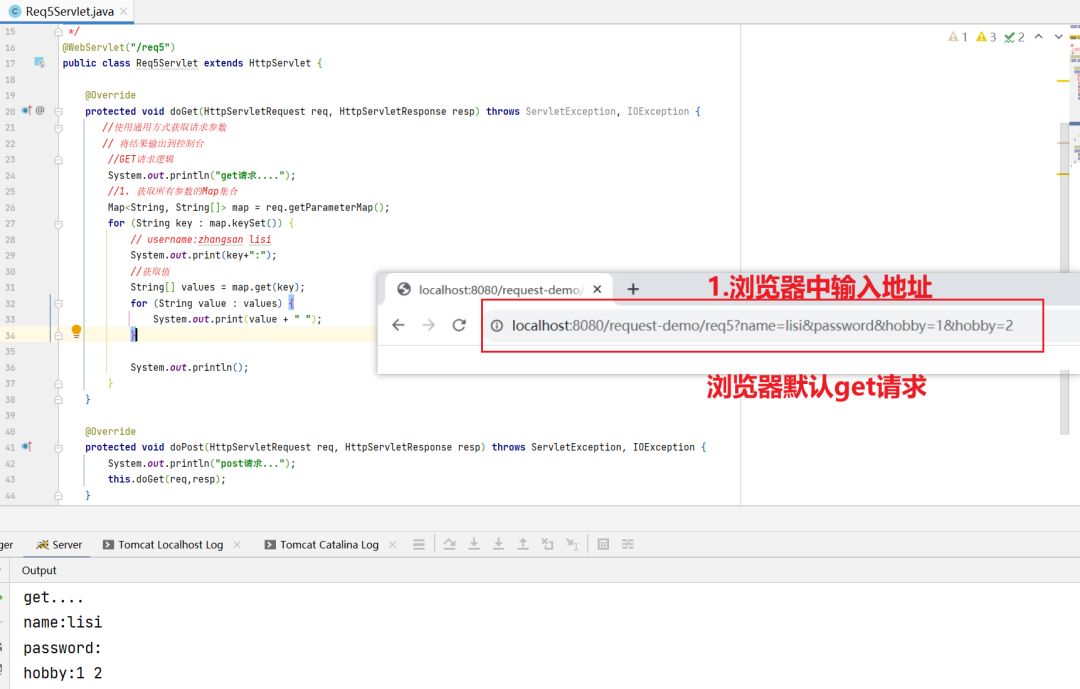Click browser reload button
This screenshot has height=689, width=1080.
click(459, 325)
